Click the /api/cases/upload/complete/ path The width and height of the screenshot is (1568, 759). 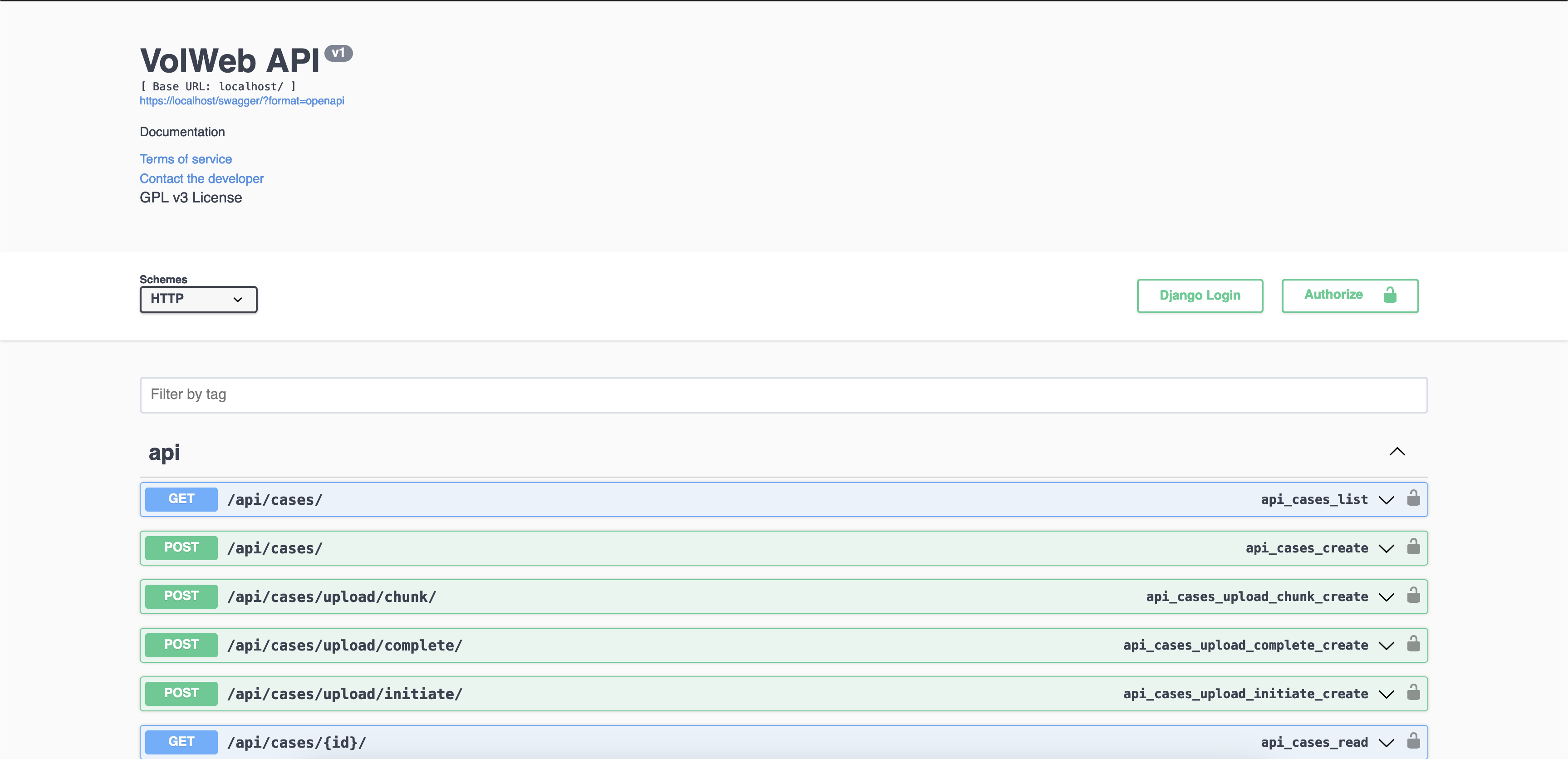(x=344, y=645)
